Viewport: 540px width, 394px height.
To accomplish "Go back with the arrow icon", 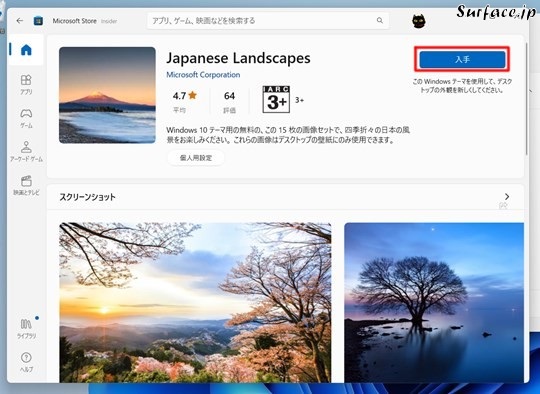I will 20,21.
